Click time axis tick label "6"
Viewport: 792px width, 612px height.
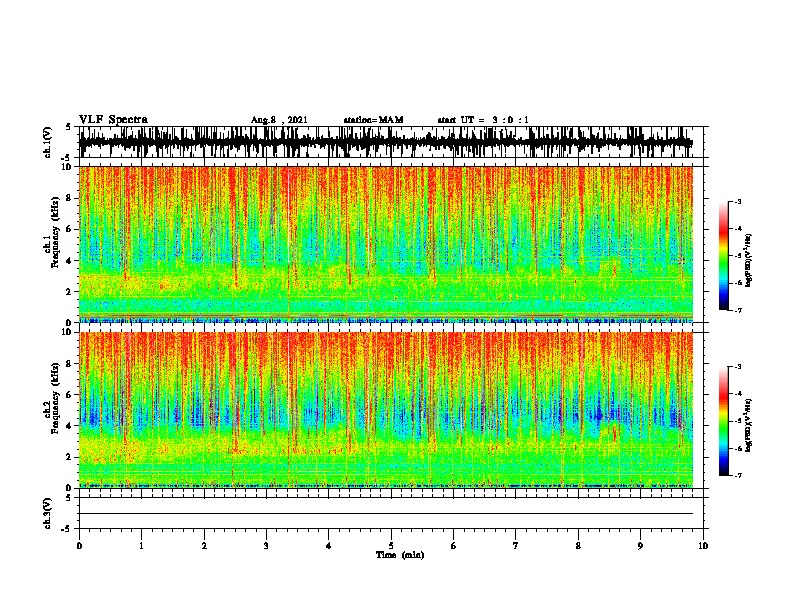[x=454, y=546]
